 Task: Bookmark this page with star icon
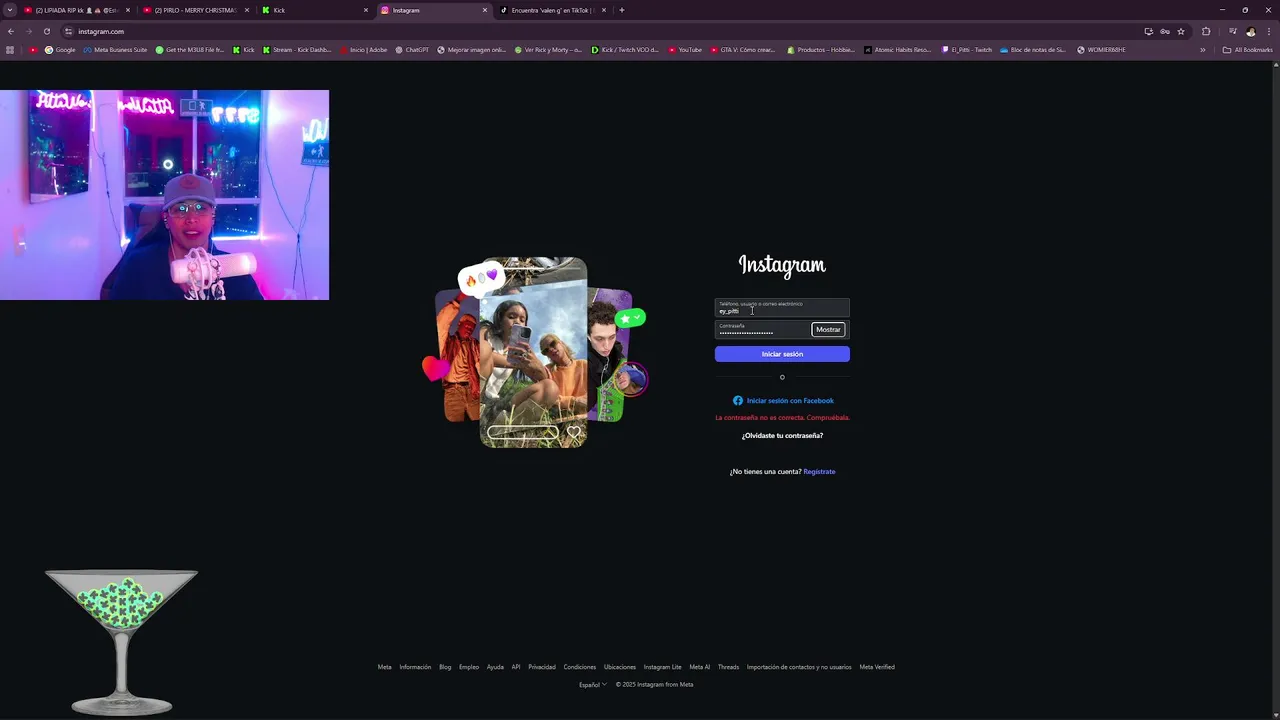[x=1181, y=31]
